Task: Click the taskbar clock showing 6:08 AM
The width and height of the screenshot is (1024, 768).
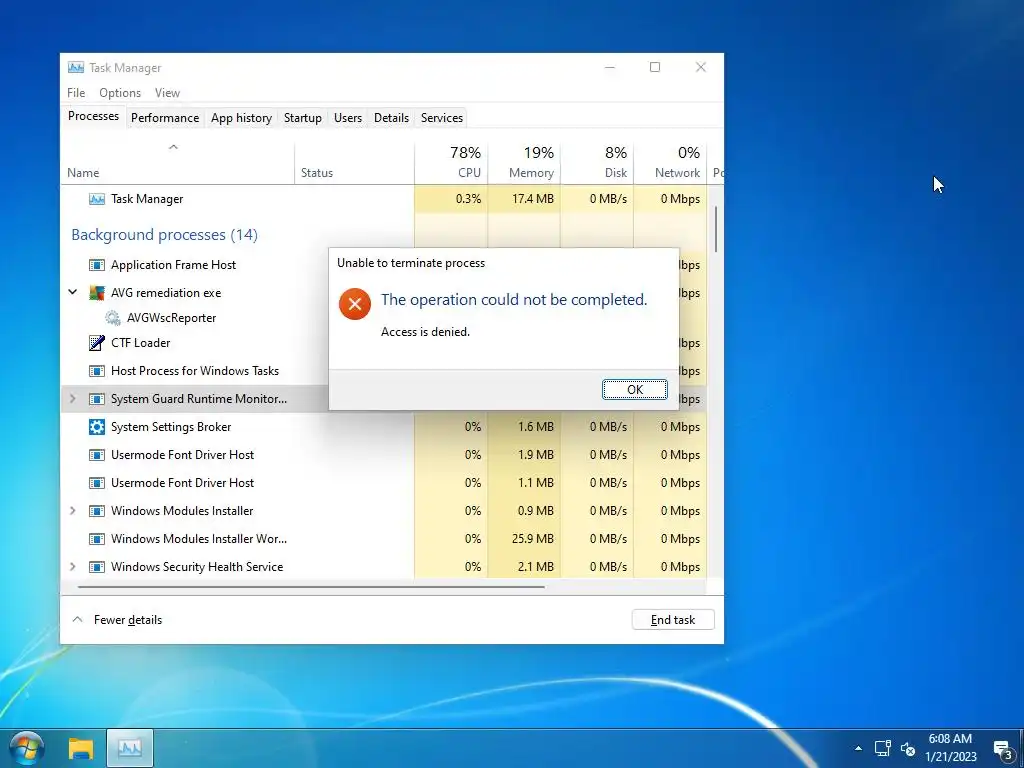Action: [950, 748]
